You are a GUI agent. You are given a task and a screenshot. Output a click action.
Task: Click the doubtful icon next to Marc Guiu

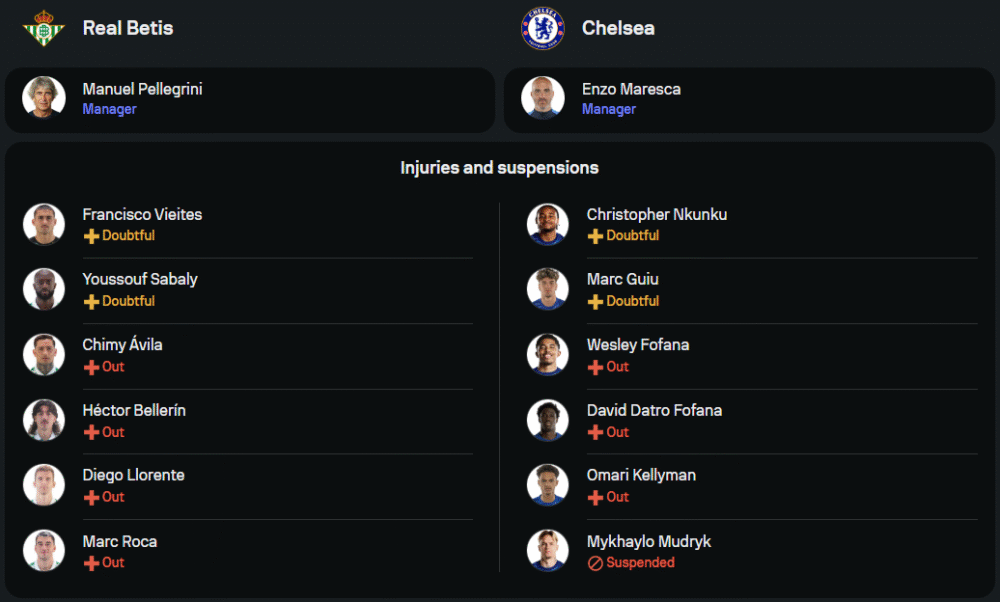click(x=595, y=301)
